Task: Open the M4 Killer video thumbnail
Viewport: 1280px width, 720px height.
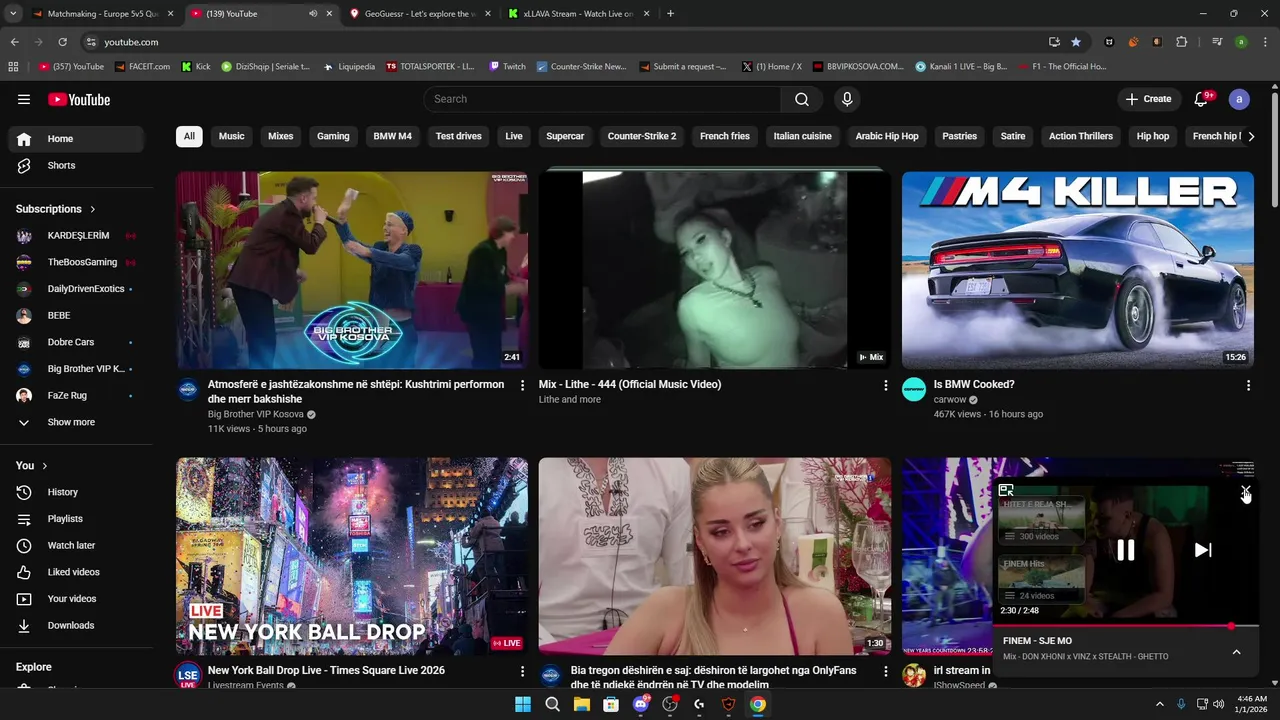Action: (1078, 270)
